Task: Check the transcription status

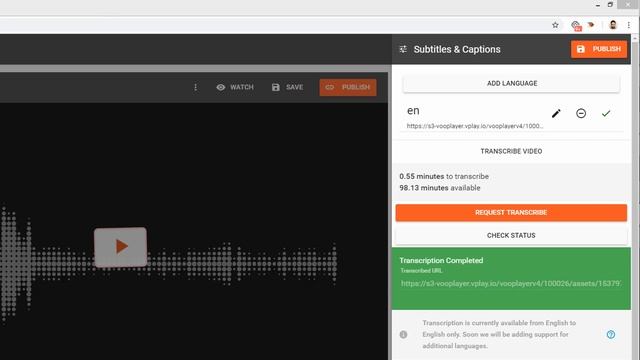Action: [x=511, y=236]
